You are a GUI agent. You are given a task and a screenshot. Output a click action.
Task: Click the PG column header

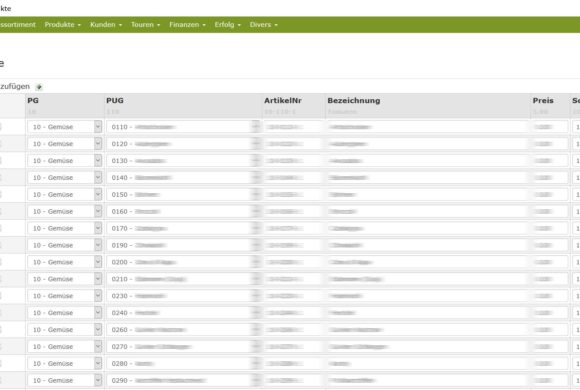(33, 101)
